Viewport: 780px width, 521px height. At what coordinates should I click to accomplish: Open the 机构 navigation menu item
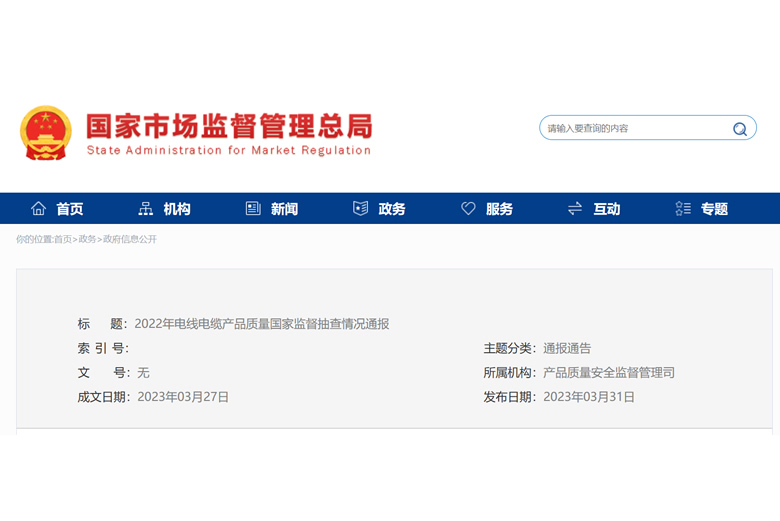(177, 209)
